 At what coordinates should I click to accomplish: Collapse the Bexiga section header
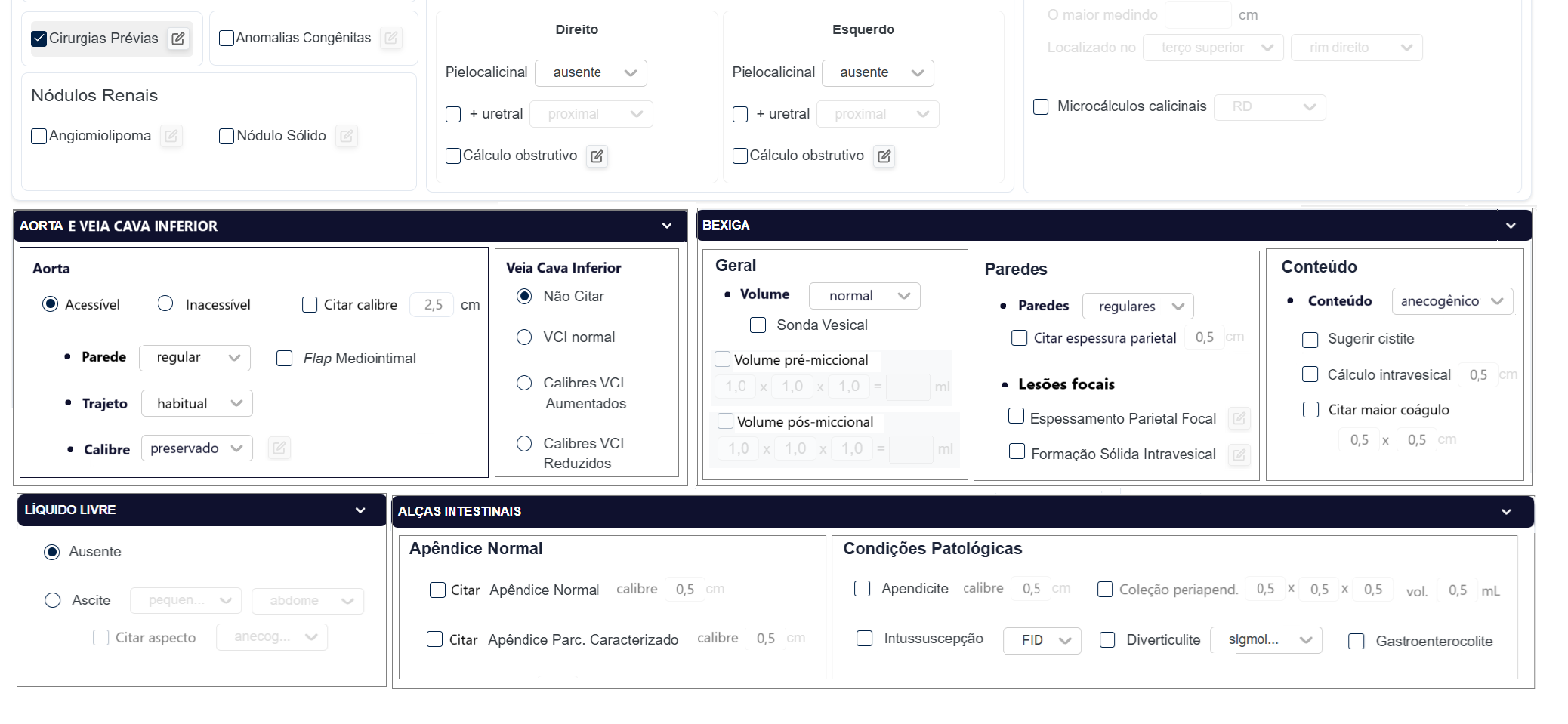pyautogui.click(x=1511, y=226)
